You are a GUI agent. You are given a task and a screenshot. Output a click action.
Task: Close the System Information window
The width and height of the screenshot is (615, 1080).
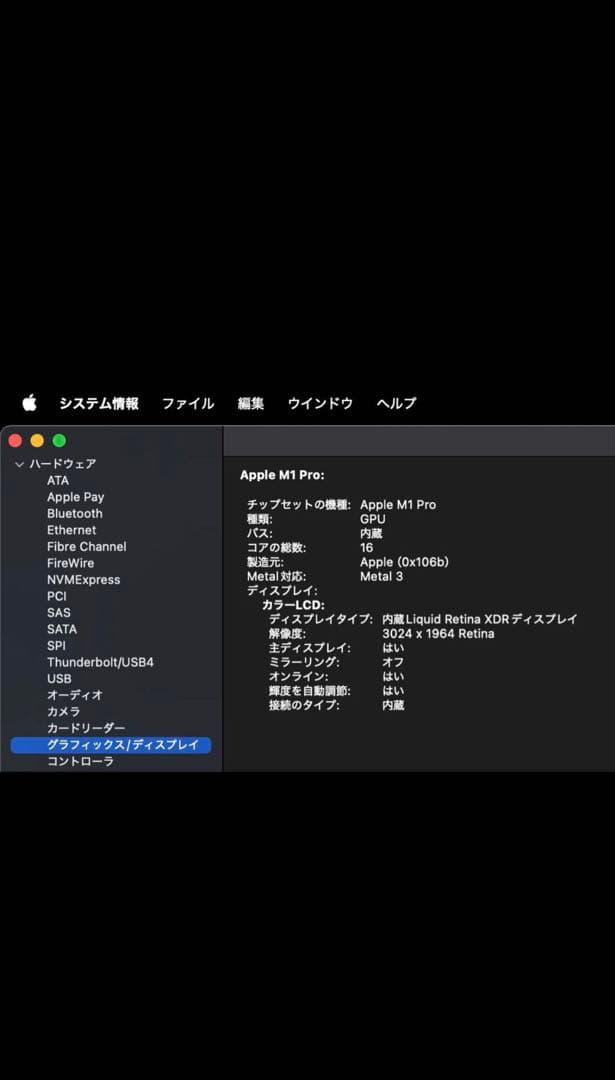(15, 441)
